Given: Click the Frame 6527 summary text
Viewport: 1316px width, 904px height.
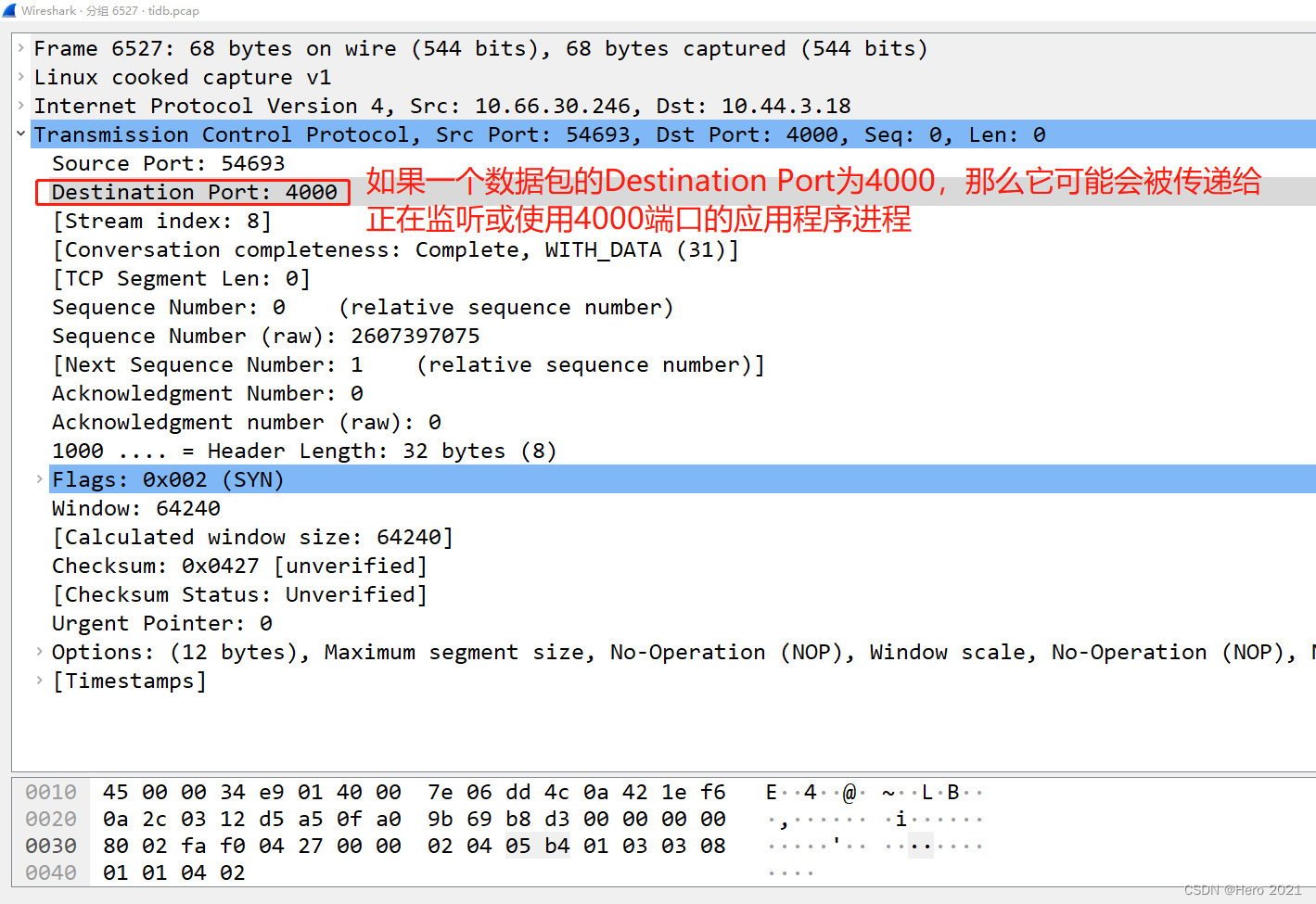Looking at the screenshot, I should [480, 48].
